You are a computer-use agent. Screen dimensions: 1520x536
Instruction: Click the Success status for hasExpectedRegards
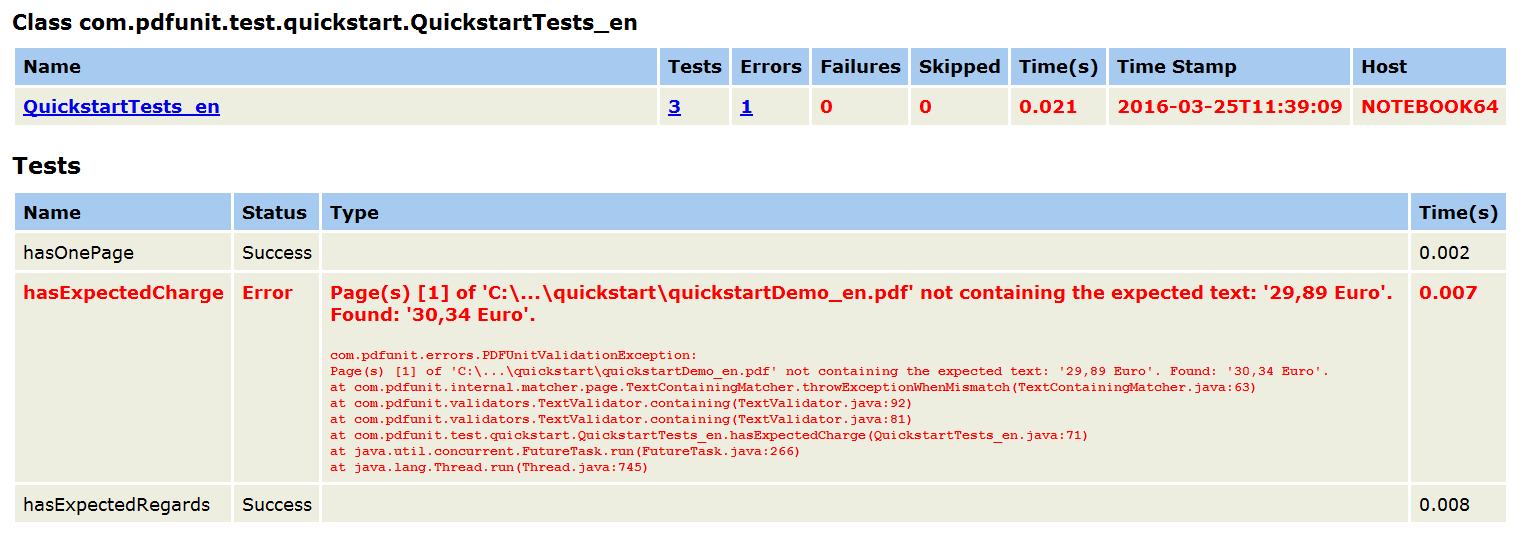[x=277, y=505]
